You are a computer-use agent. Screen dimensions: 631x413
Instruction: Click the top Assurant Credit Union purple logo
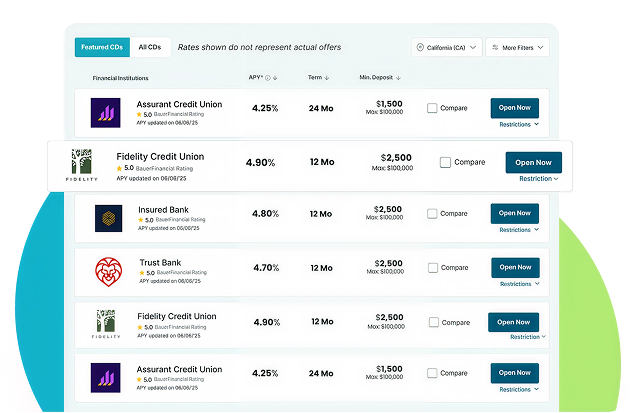click(x=105, y=113)
